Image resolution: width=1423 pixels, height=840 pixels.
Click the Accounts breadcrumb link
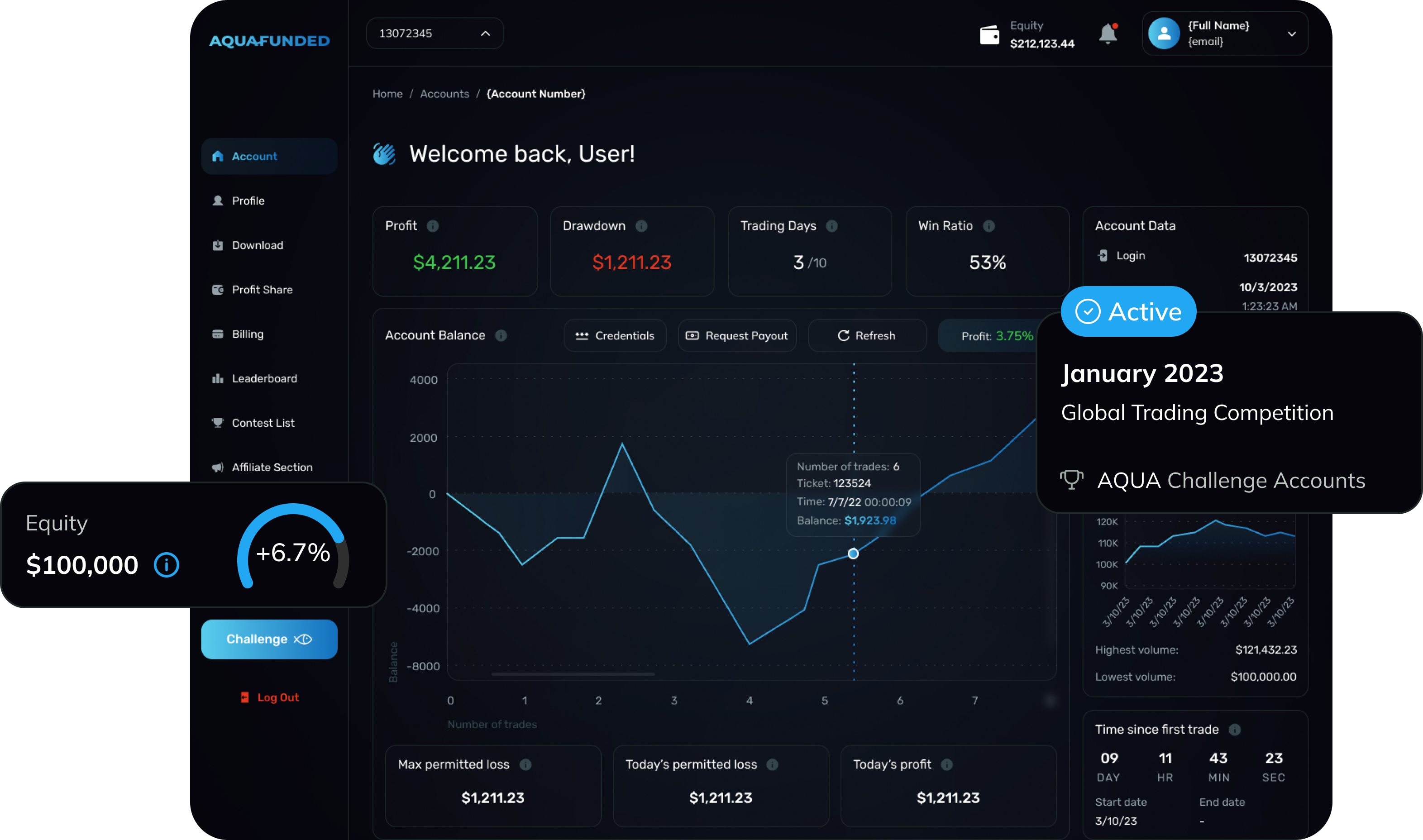(444, 94)
